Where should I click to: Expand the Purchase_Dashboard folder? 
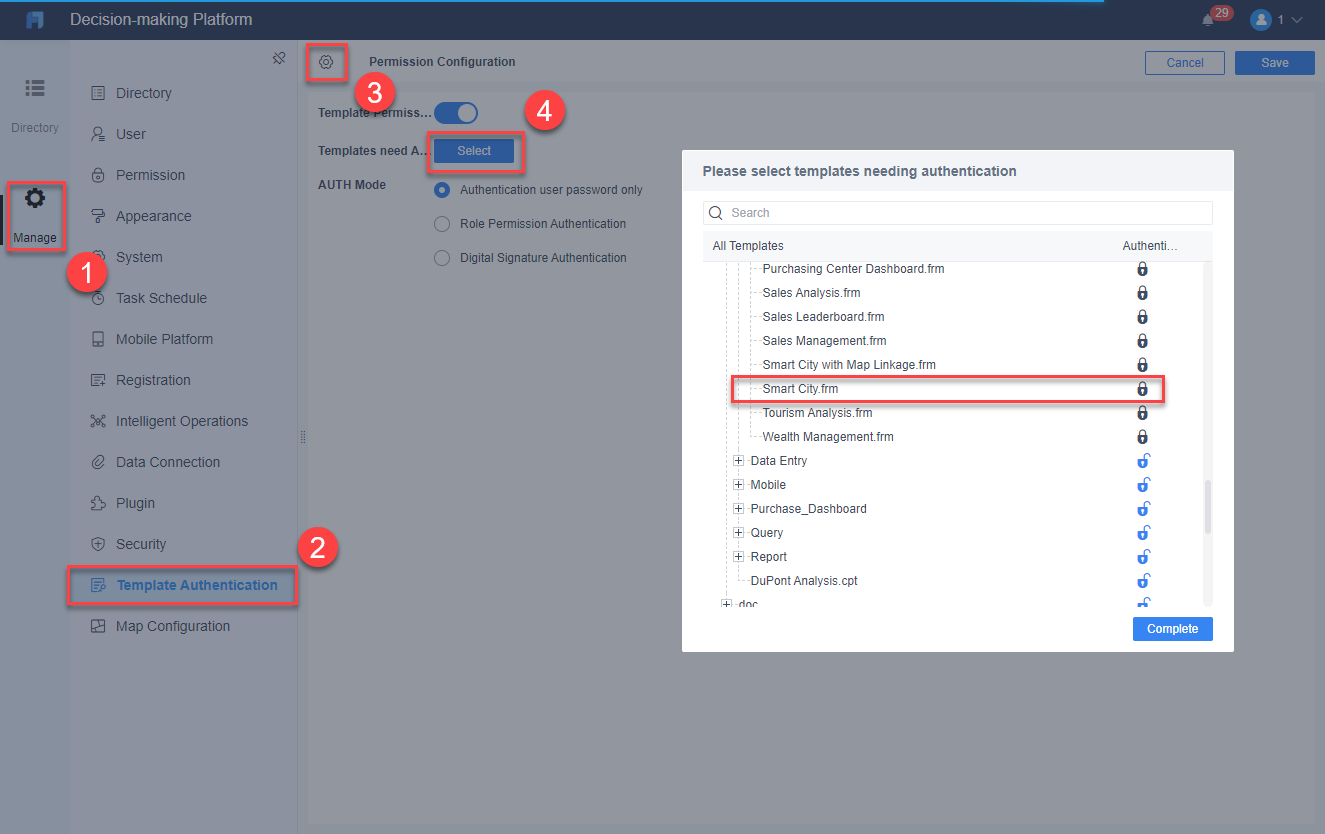pyautogui.click(x=738, y=508)
